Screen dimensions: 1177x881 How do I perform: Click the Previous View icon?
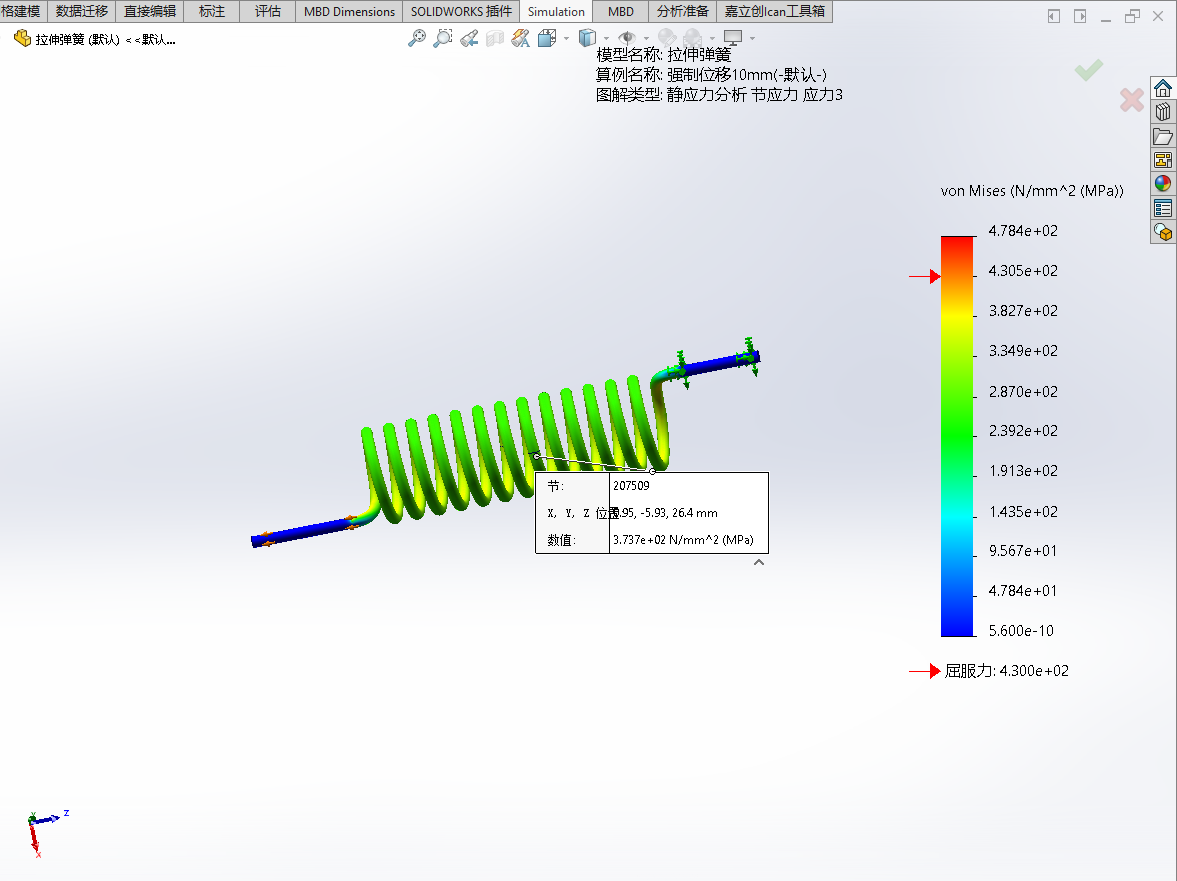point(469,38)
